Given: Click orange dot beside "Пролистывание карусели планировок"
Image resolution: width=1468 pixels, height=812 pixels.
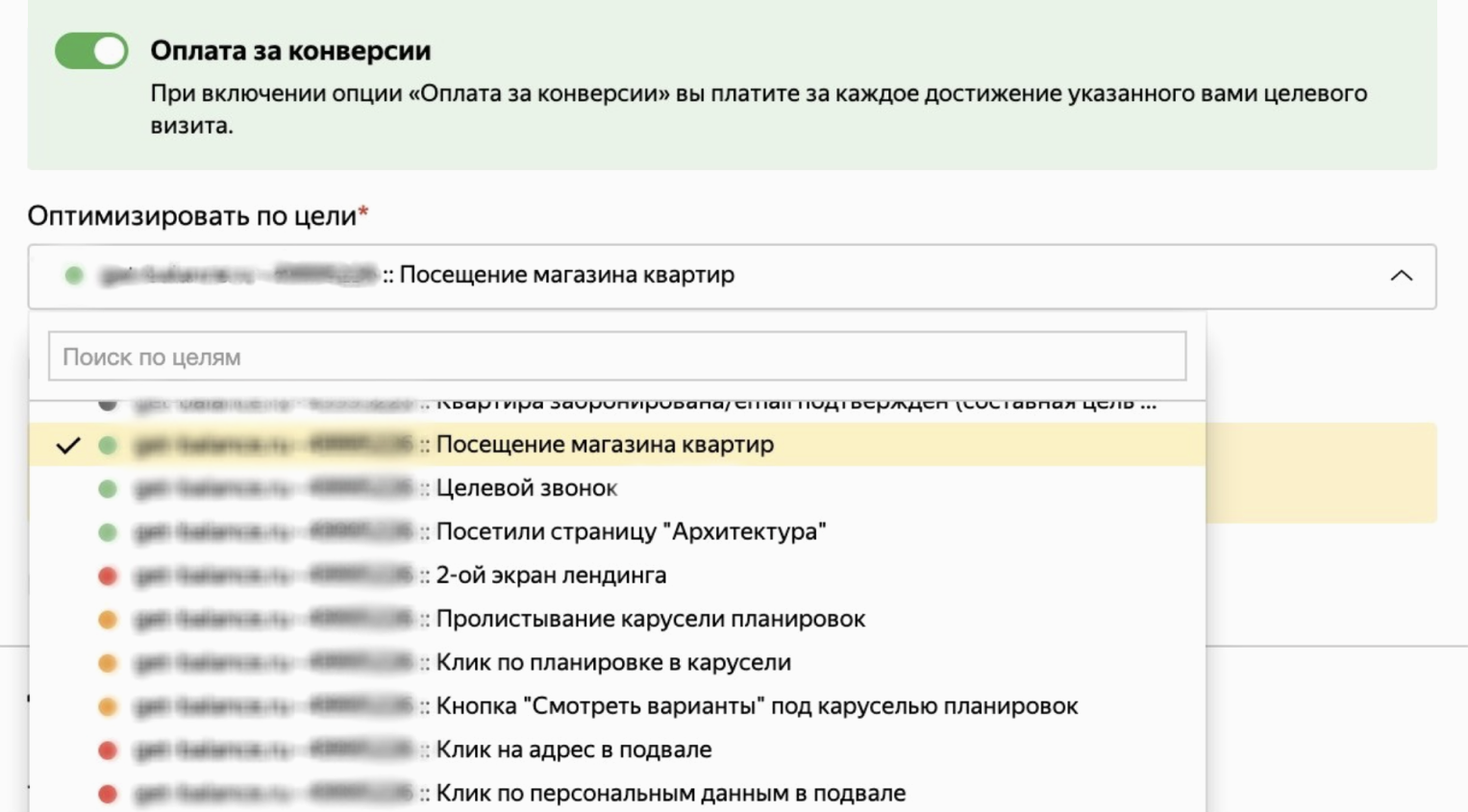Looking at the screenshot, I should 108,620.
